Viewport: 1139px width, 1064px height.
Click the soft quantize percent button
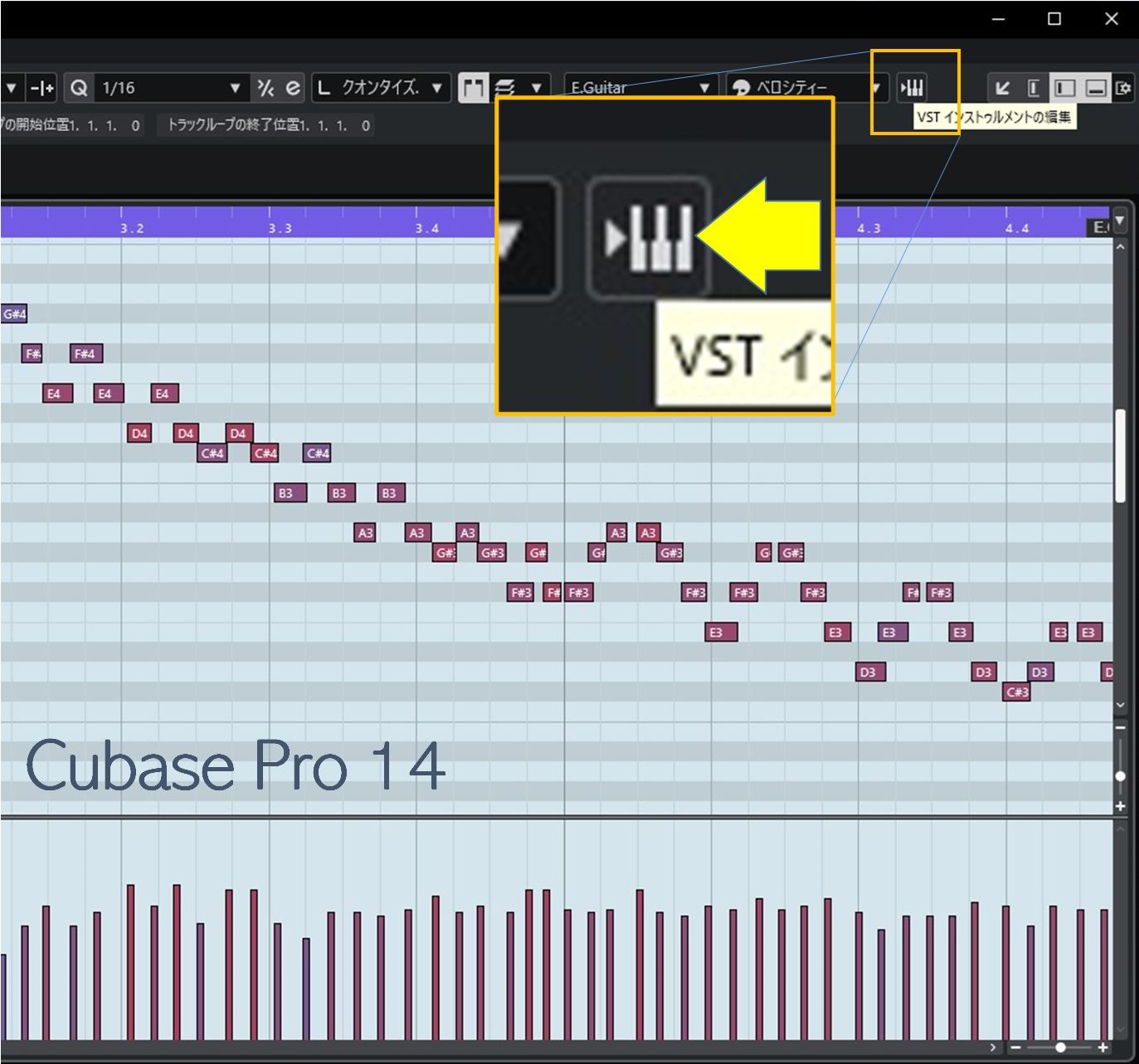pyautogui.click(x=265, y=88)
